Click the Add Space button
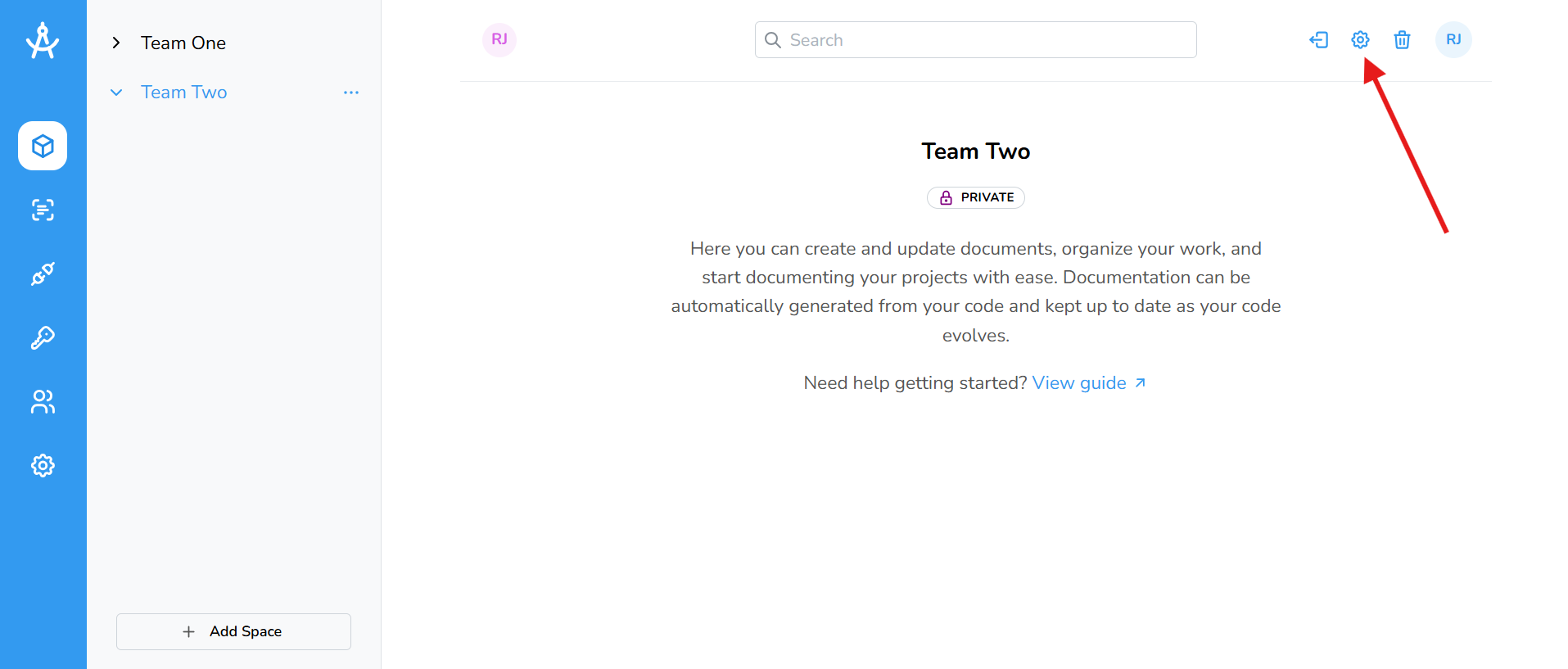Image resolution: width=1568 pixels, height=669 pixels. click(233, 631)
